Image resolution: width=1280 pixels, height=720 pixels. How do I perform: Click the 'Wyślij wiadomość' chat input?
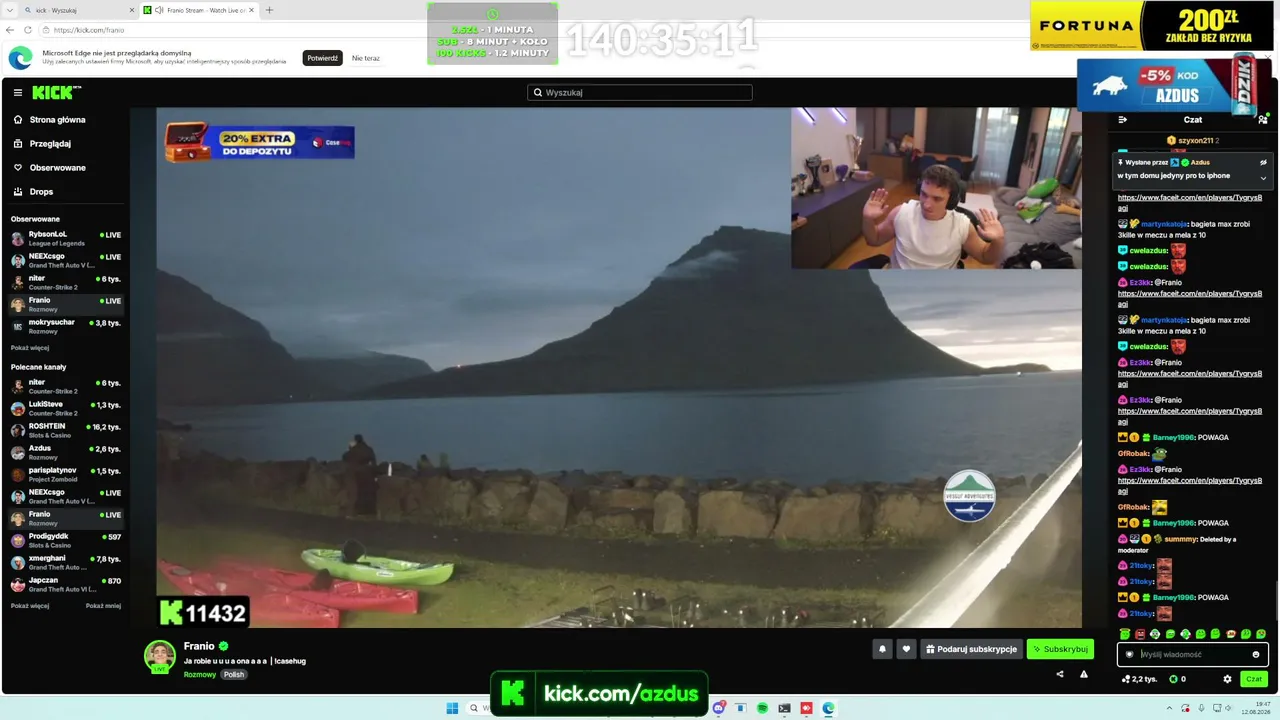pyautogui.click(x=1192, y=655)
